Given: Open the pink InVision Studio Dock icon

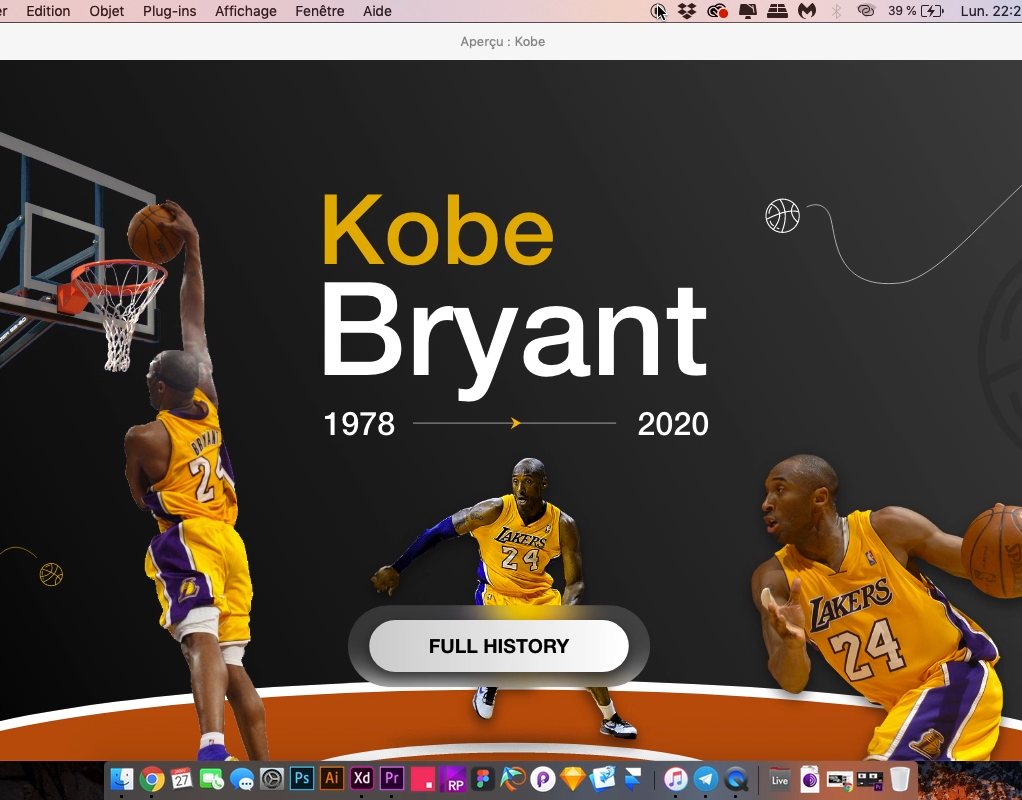Looking at the screenshot, I should click(x=422, y=779).
